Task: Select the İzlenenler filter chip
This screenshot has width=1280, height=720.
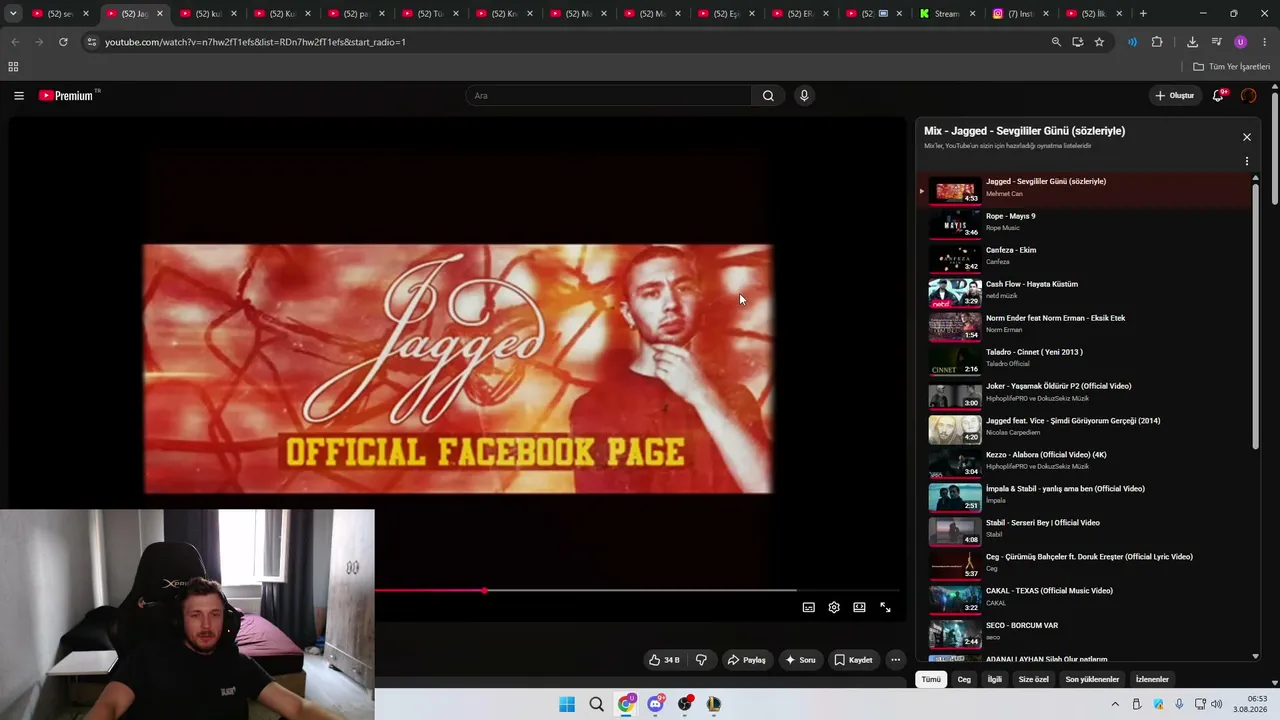Action: pyautogui.click(x=1152, y=679)
